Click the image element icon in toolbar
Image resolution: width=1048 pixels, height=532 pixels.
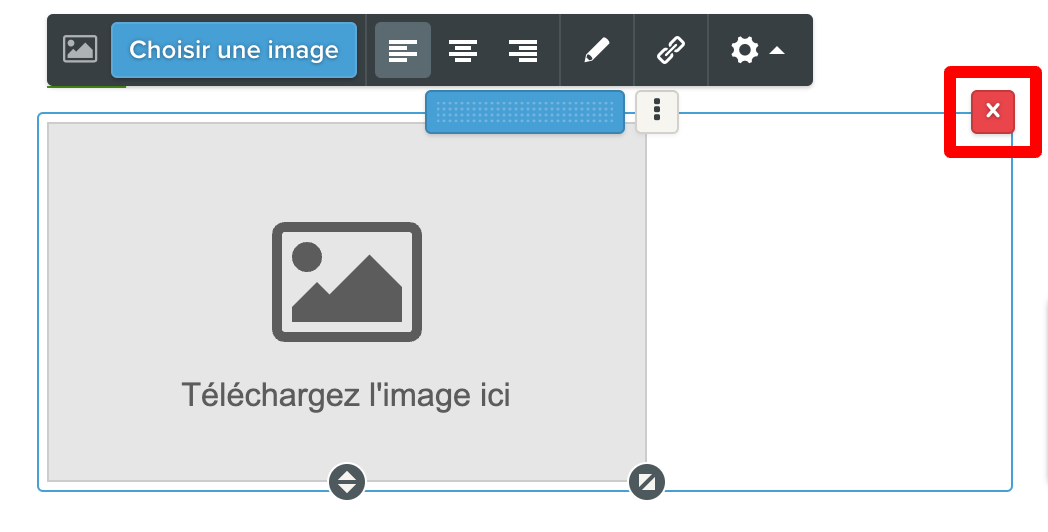pyautogui.click(x=80, y=49)
